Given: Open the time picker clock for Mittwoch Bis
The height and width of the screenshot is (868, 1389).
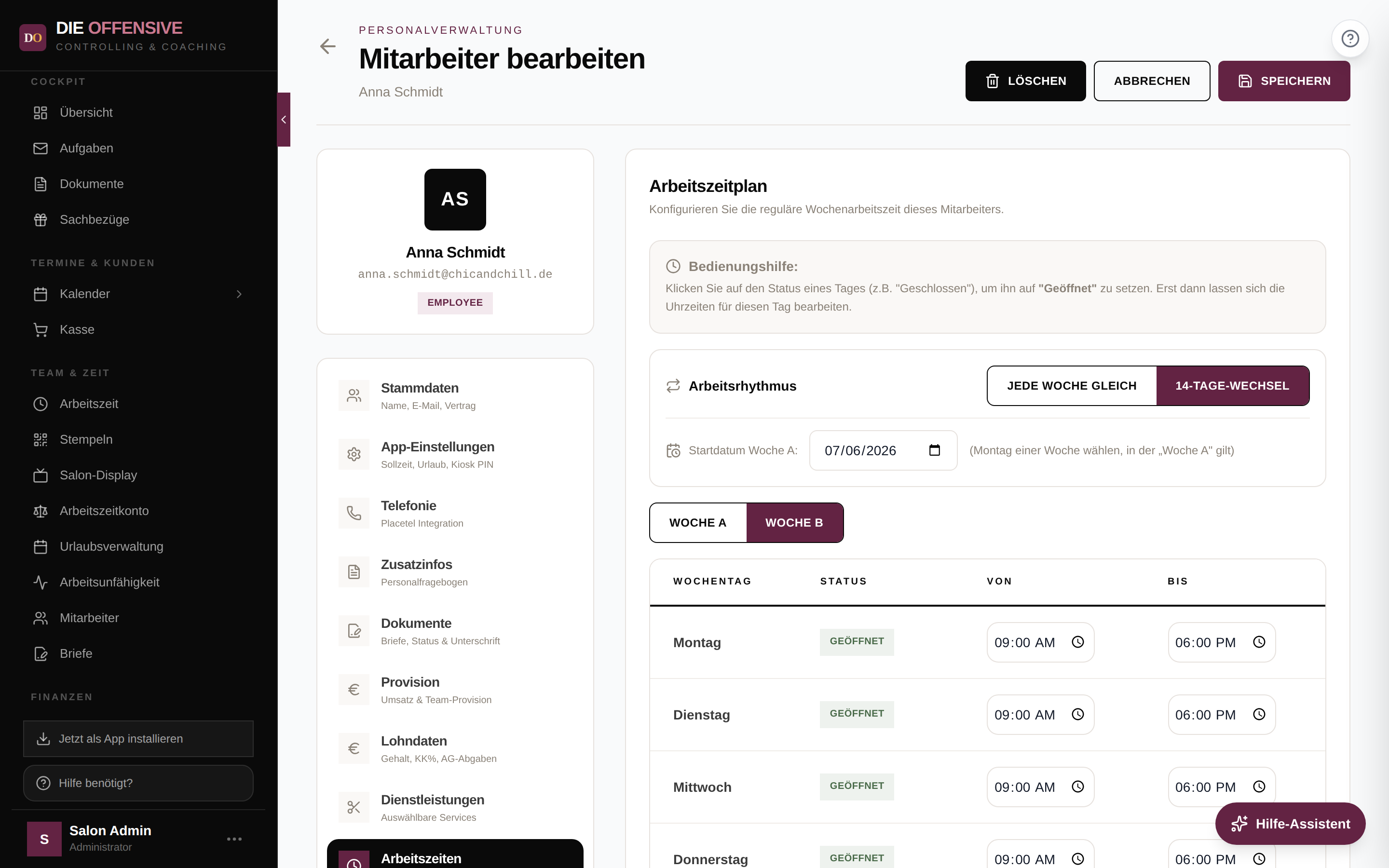Looking at the screenshot, I should click(x=1259, y=787).
